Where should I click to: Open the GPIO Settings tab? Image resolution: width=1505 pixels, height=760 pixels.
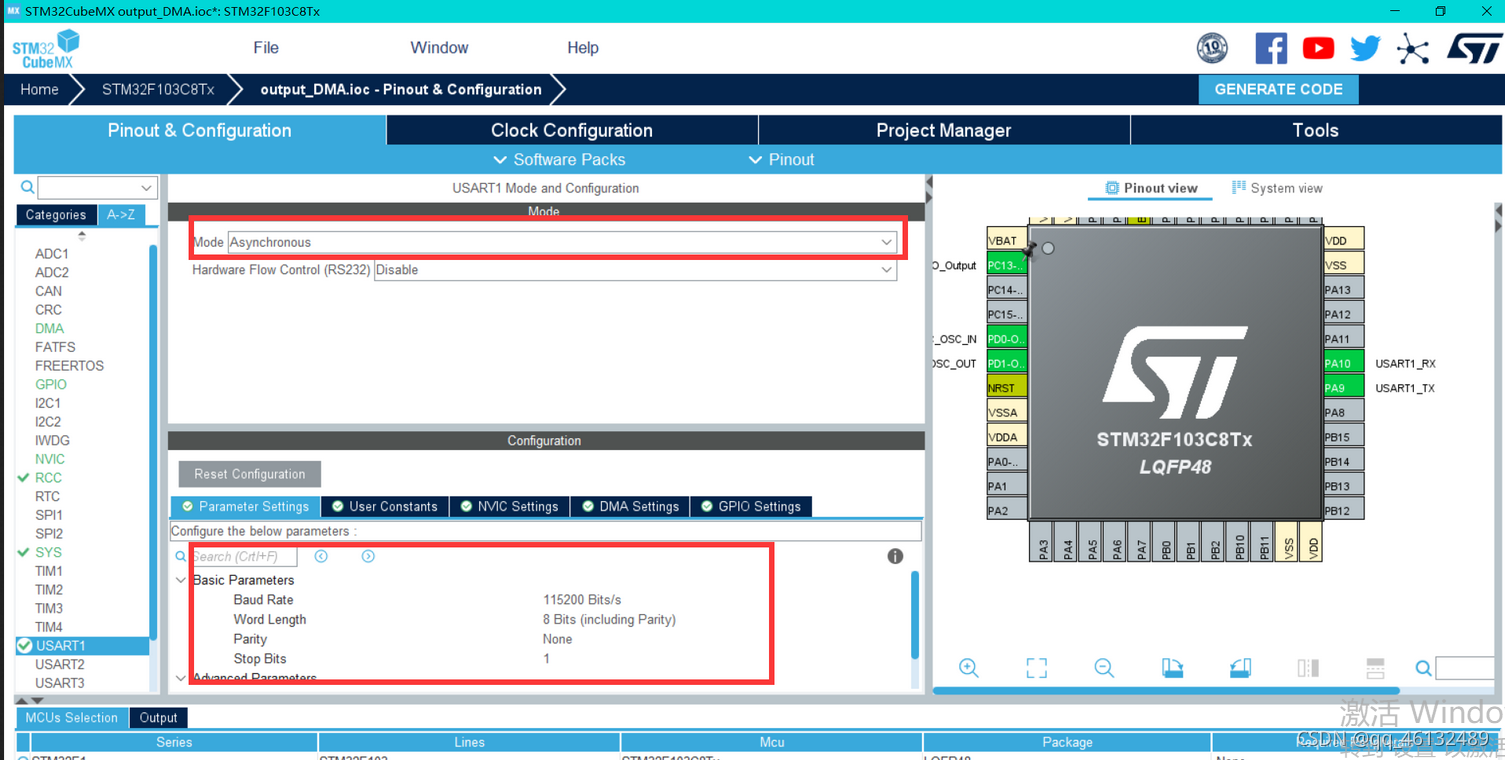point(751,506)
